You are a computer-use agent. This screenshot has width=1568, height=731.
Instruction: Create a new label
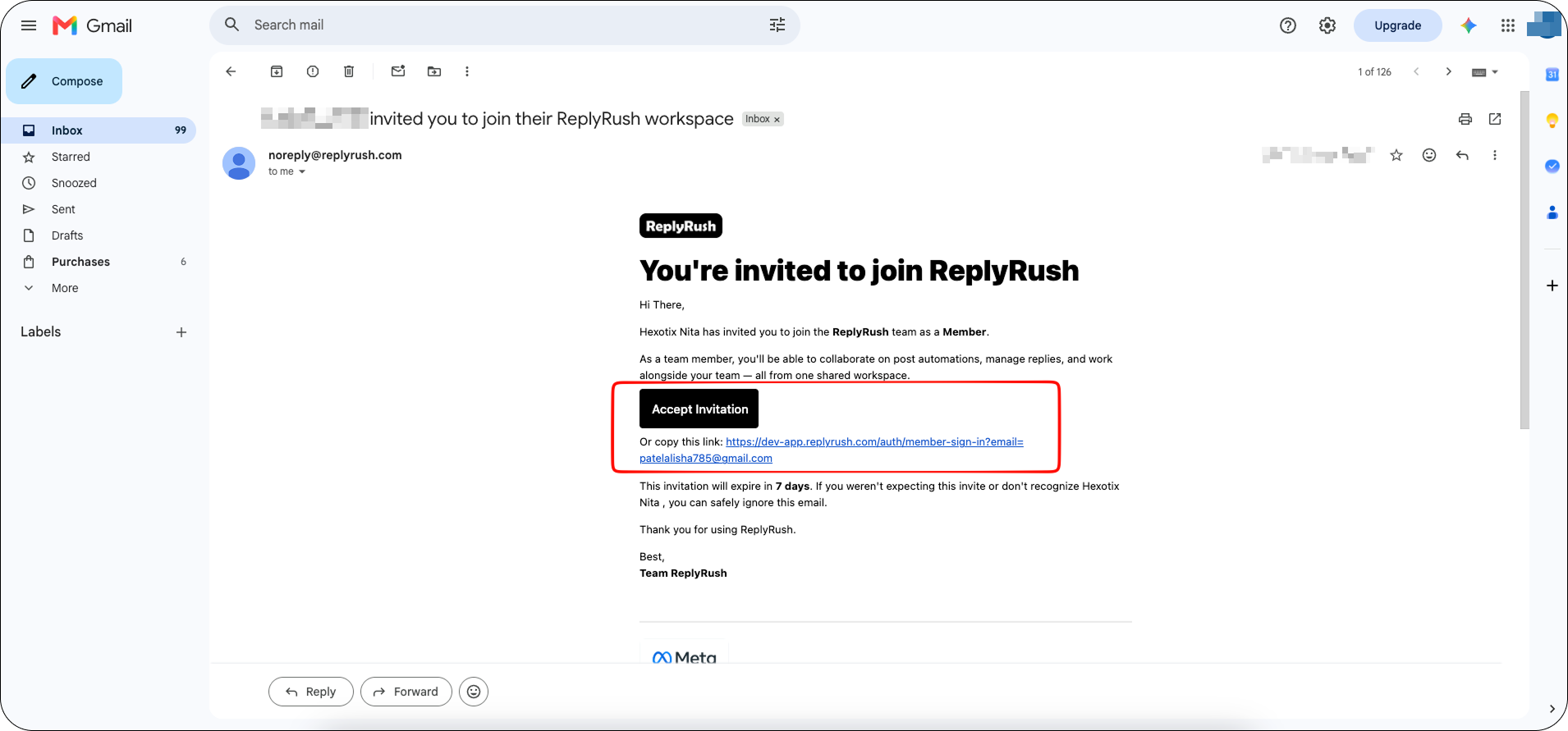click(181, 332)
